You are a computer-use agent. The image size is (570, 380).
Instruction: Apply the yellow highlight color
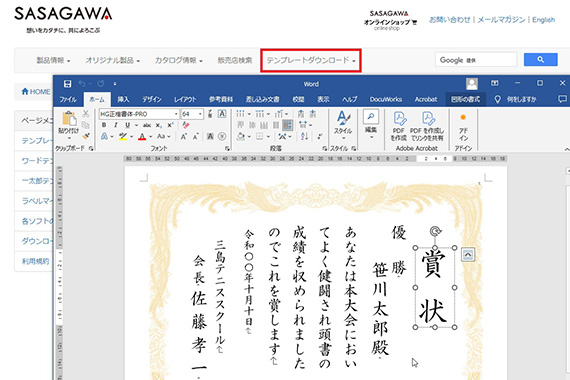(x=123, y=136)
